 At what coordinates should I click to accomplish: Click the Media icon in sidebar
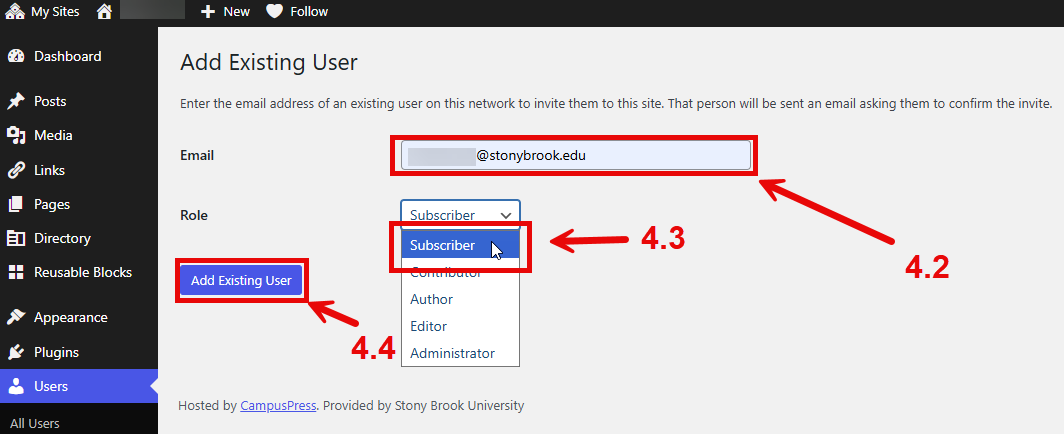(16, 136)
